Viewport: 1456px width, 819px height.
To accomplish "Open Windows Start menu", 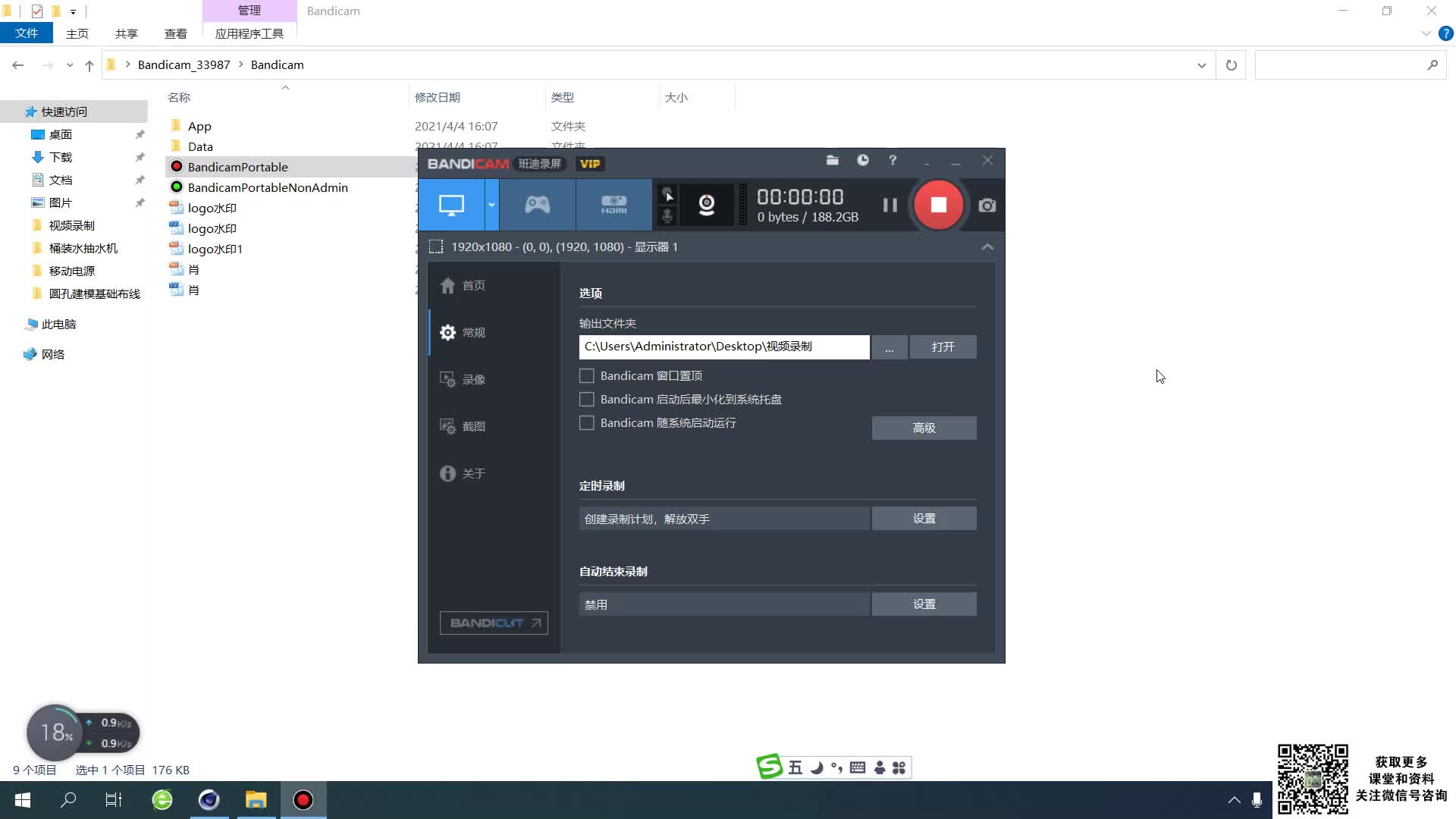I will [x=23, y=800].
